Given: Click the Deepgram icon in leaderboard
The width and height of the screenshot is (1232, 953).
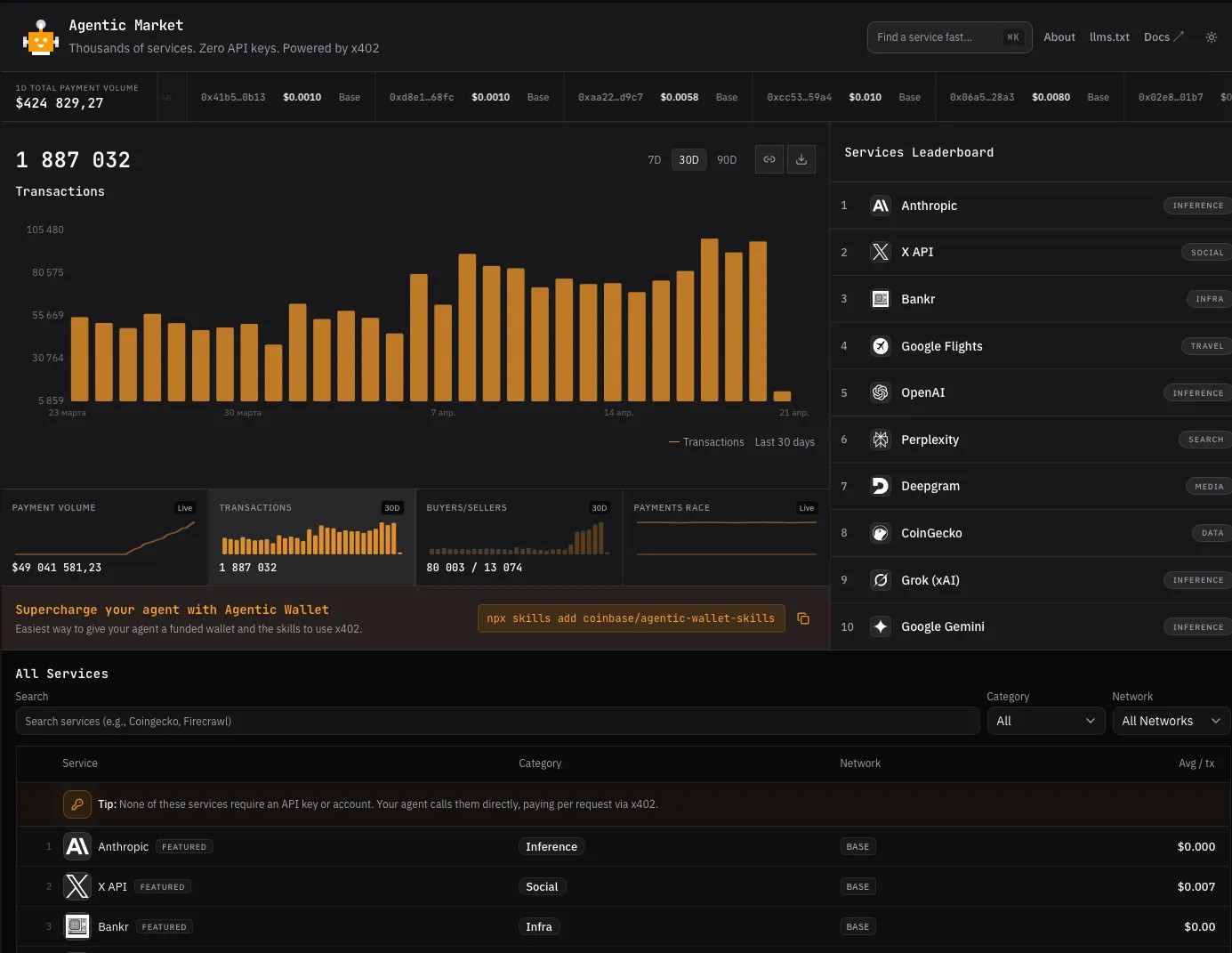Looking at the screenshot, I should tap(880, 486).
